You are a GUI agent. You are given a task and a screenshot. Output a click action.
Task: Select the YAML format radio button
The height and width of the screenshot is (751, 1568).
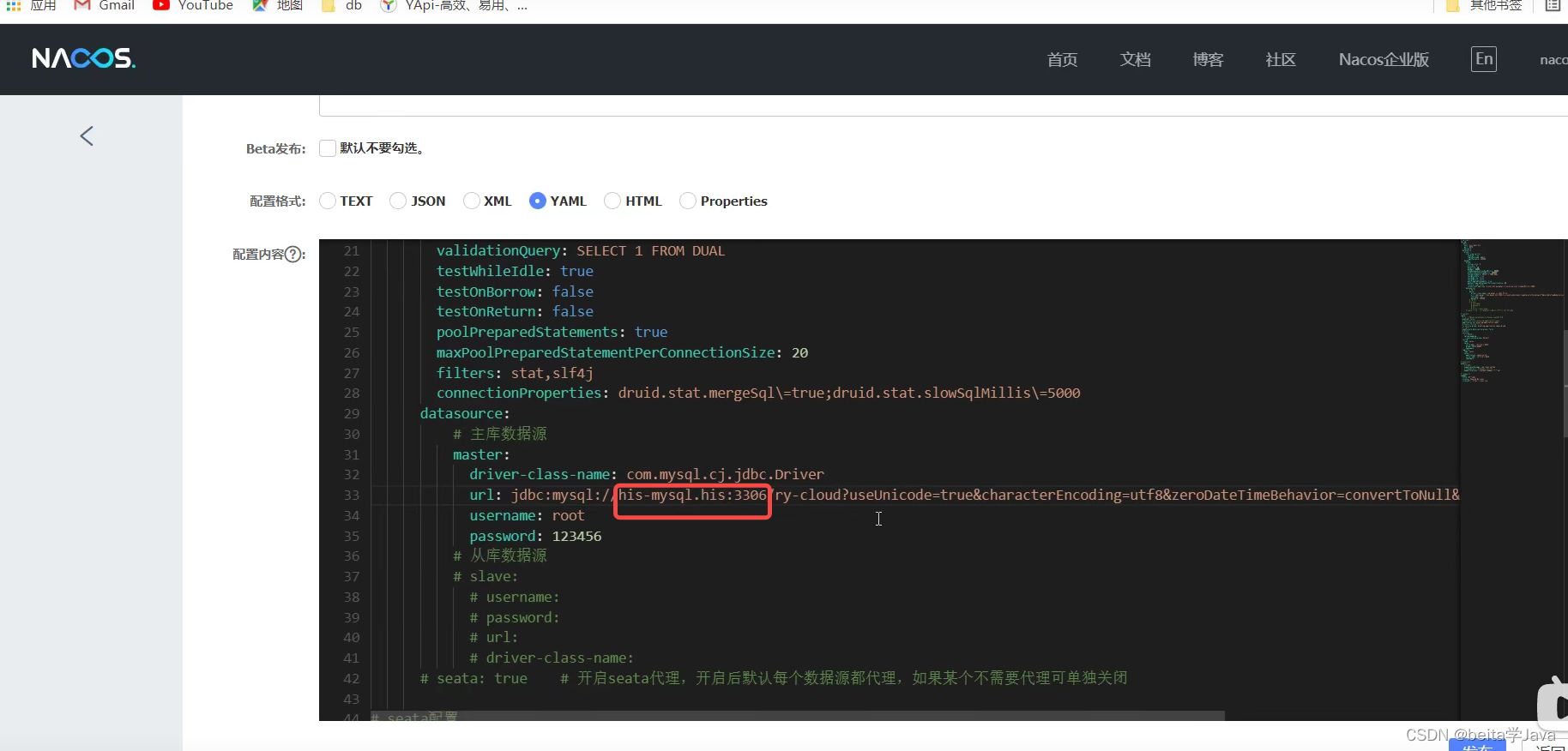coord(538,201)
